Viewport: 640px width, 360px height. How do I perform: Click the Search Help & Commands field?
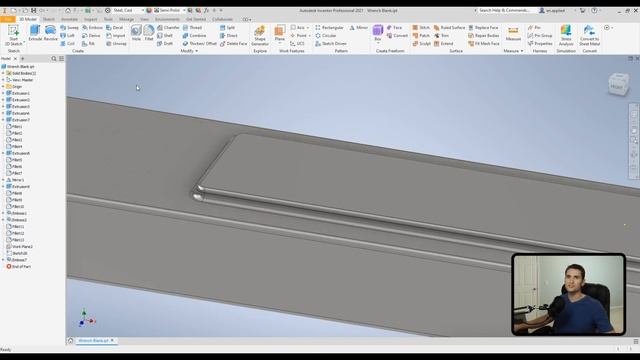504,10
